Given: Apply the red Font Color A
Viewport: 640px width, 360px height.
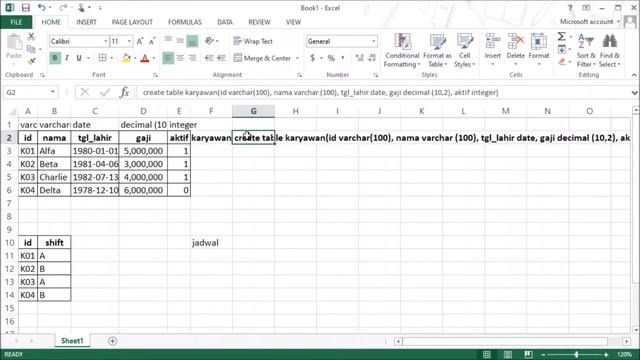Looking at the screenshot, I should point(144,58).
